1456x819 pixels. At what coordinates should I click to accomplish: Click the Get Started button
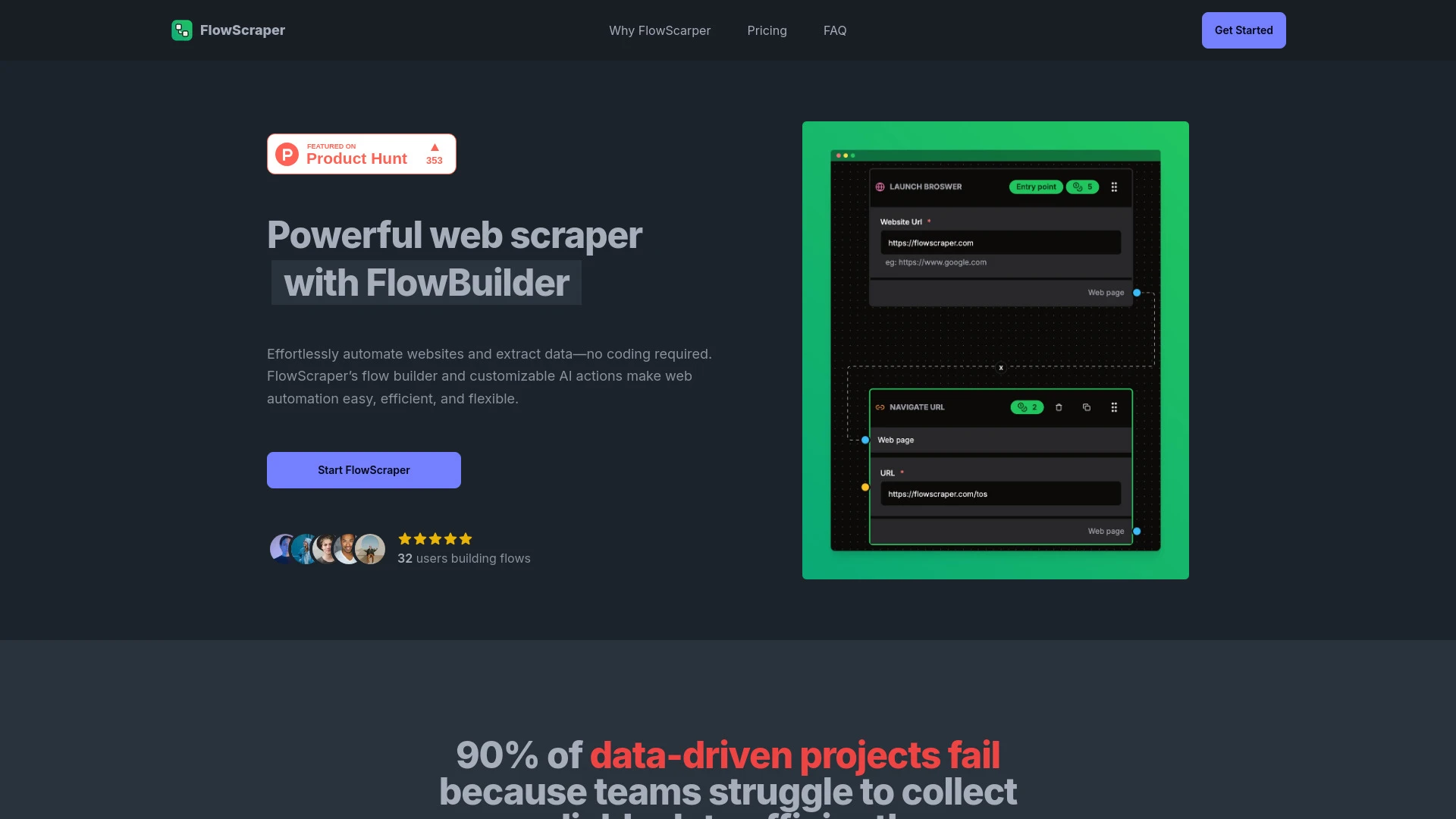coord(1243,30)
